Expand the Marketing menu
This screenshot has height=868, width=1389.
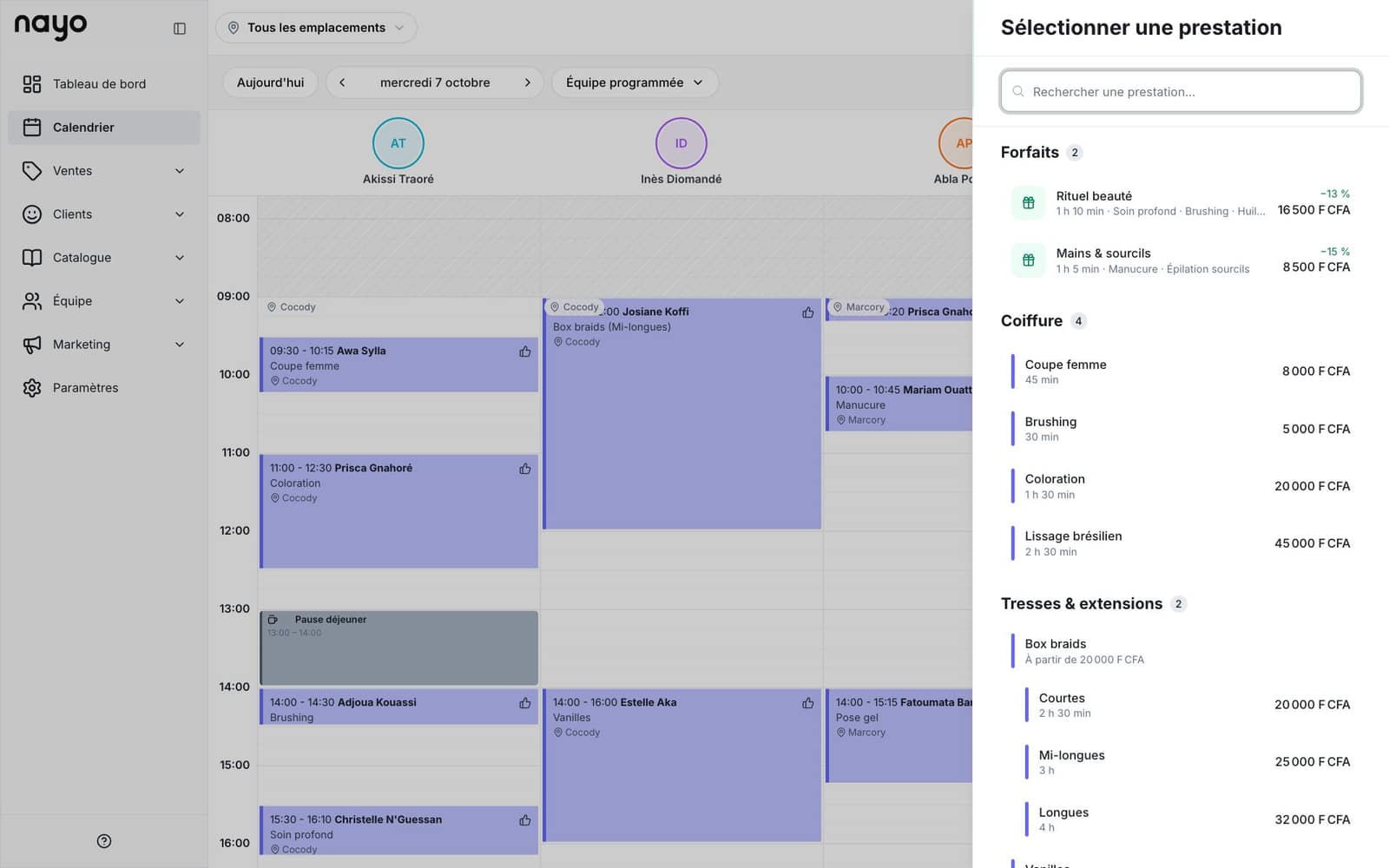pyautogui.click(x=104, y=345)
